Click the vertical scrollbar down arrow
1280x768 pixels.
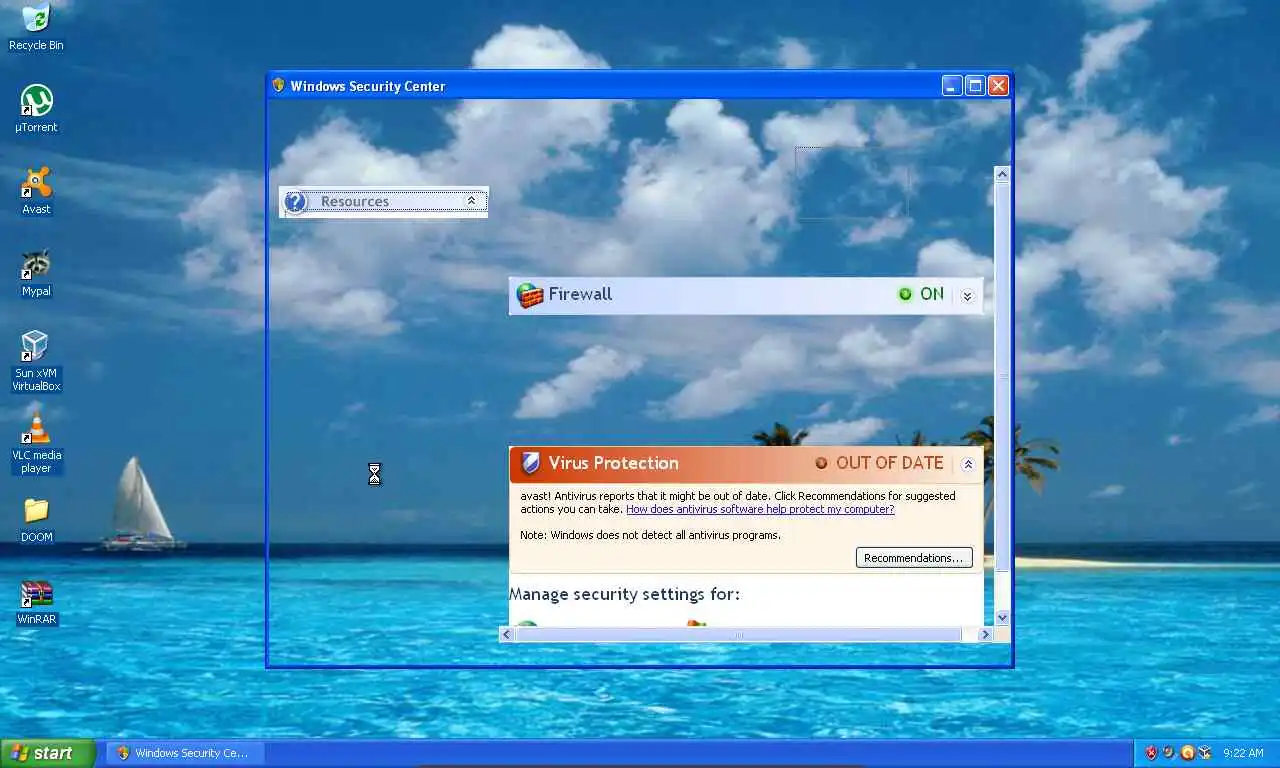coord(1002,618)
